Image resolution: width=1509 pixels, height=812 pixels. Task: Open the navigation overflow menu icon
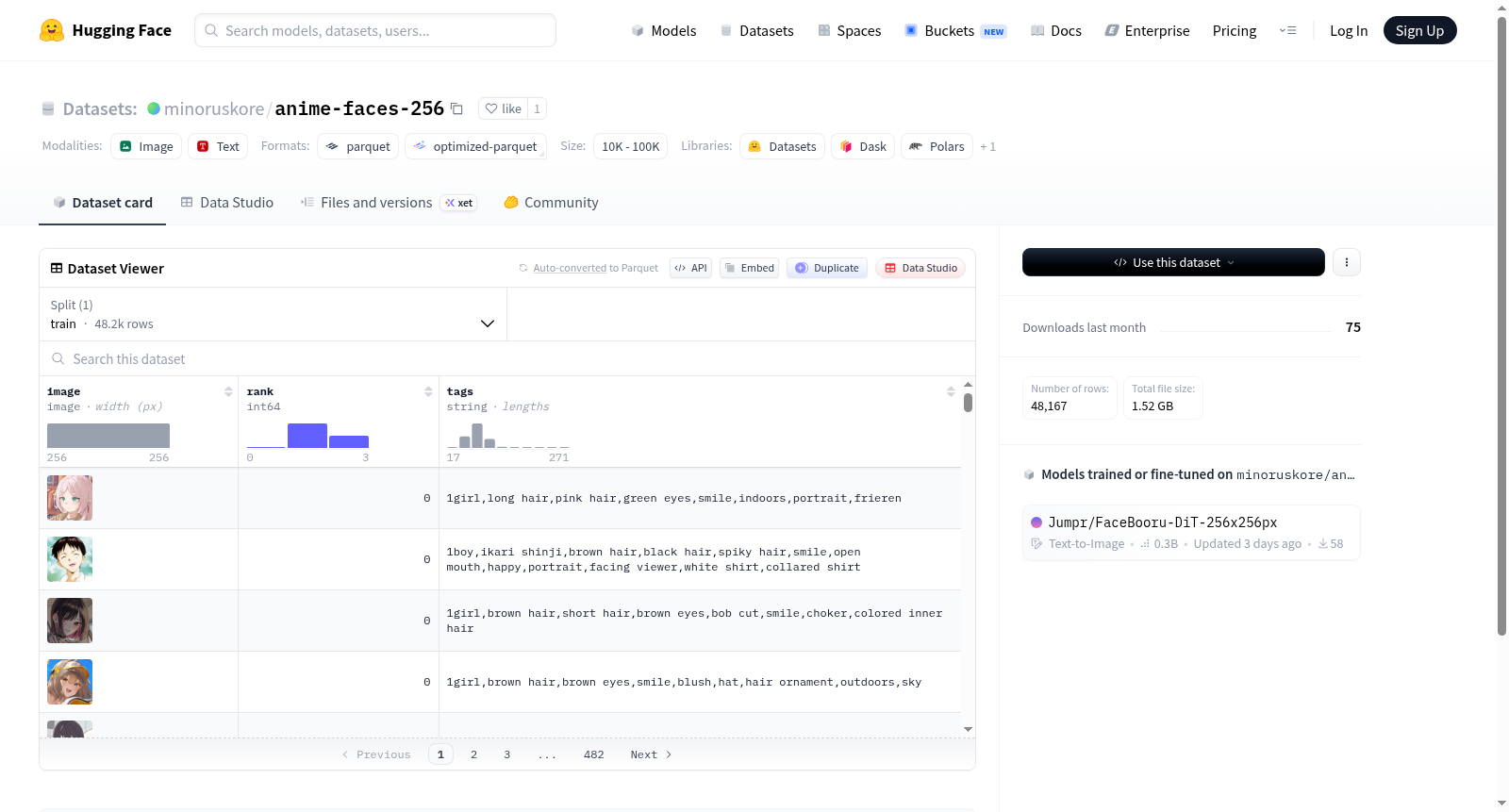(1287, 30)
